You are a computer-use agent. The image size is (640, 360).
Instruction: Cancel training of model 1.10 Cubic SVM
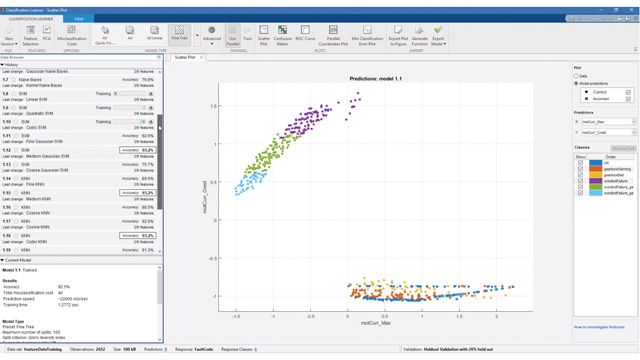tap(151, 122)
